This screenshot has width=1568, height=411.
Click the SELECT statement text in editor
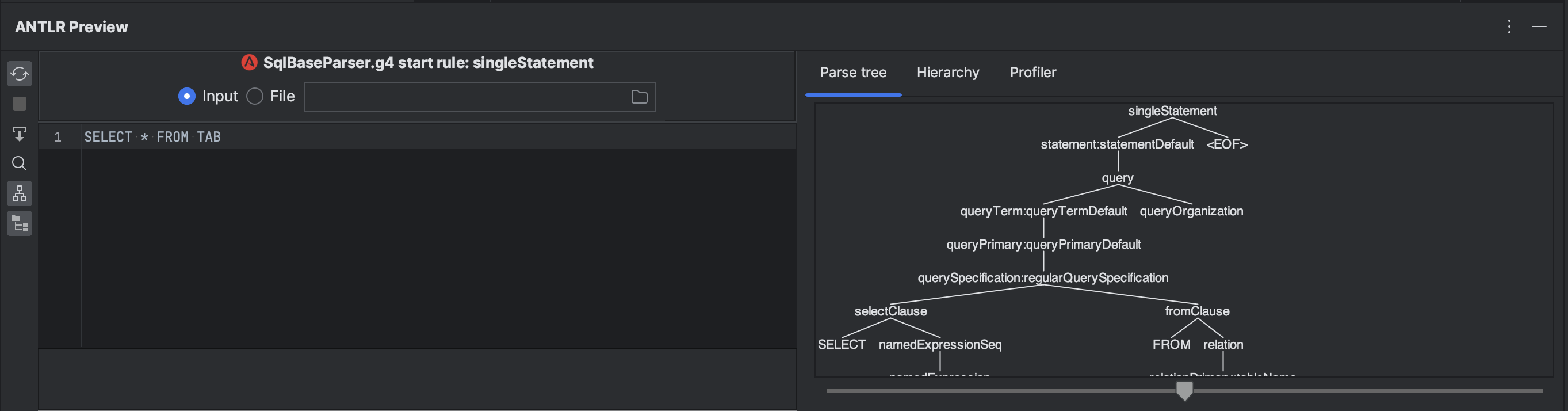click(x=152, y=137)
